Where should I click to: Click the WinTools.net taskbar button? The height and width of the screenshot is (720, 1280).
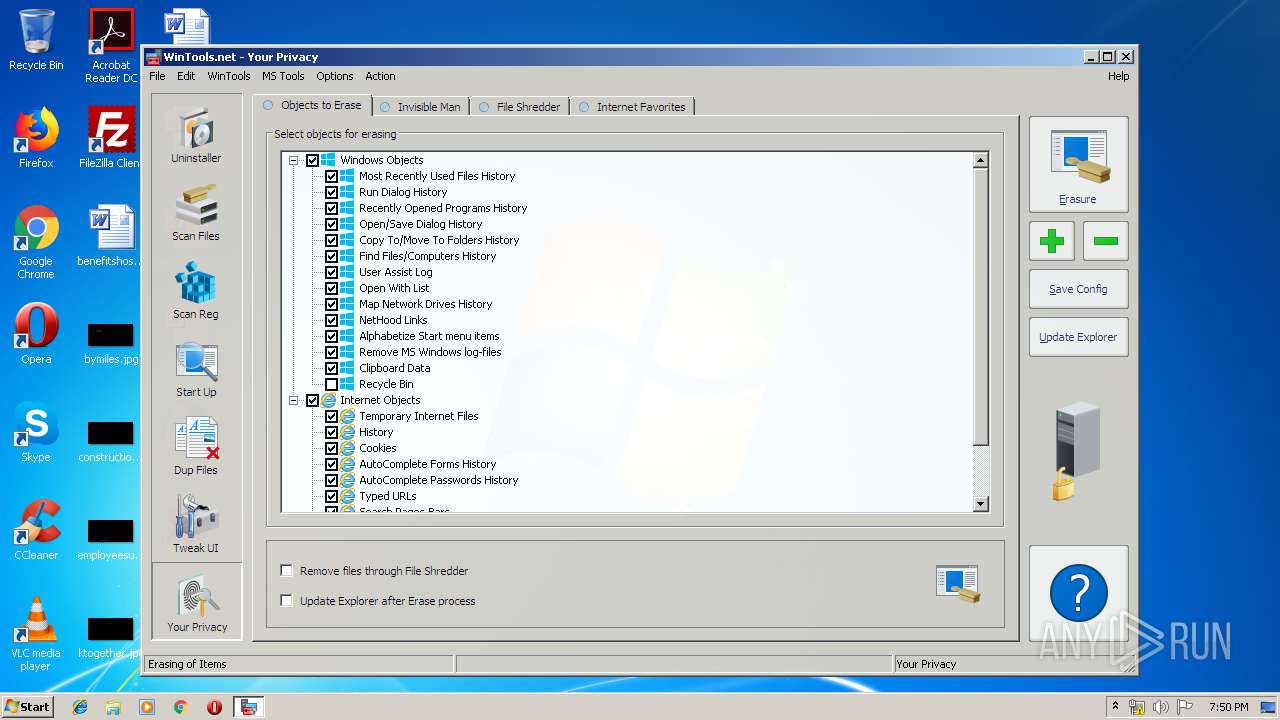coord(248,707)
